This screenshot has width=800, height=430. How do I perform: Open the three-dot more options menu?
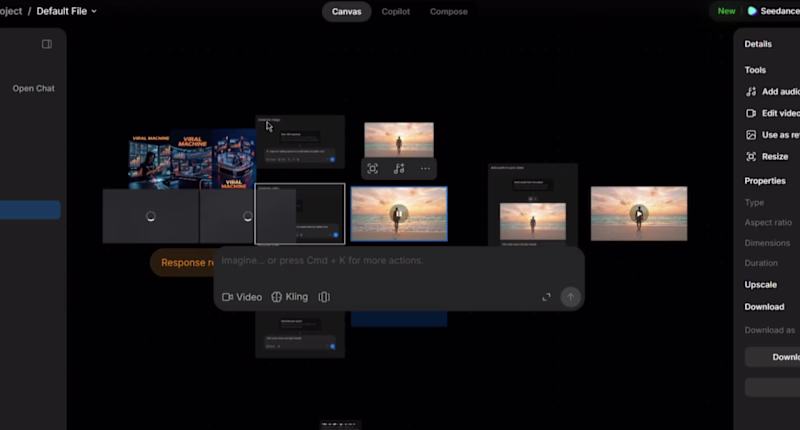pos(425,169)
